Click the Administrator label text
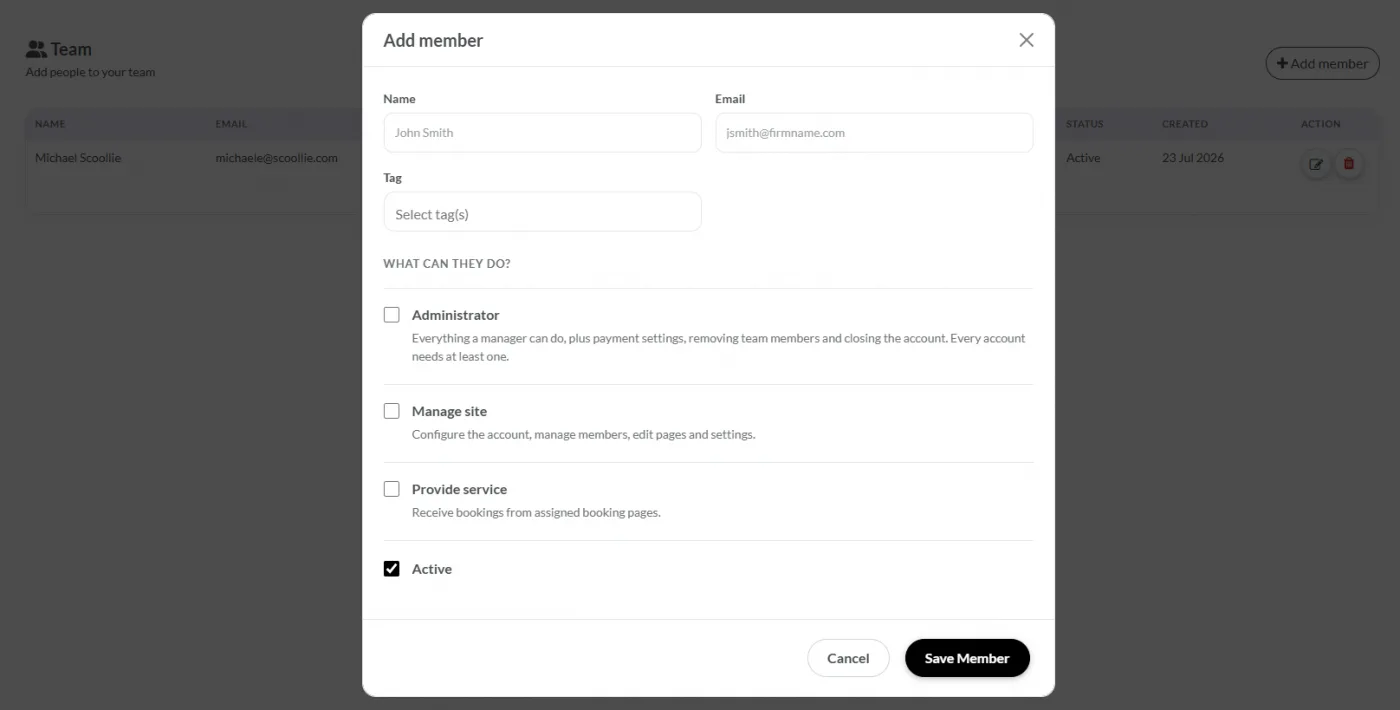Image resolution: width=1400 pixels, height=710 pixels. (x=455, y=315)
